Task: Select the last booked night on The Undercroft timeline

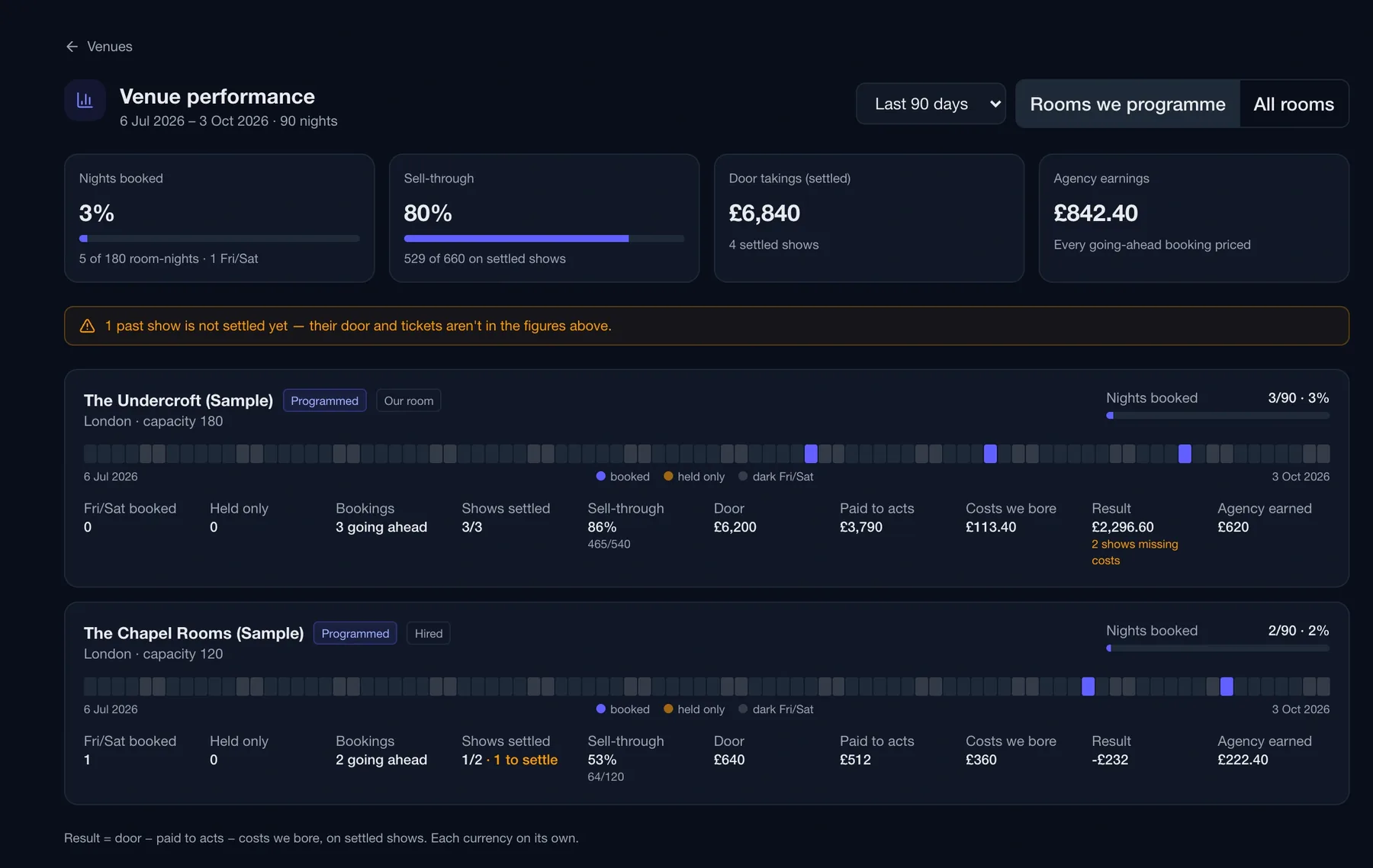Action: tap(1185, 454)
